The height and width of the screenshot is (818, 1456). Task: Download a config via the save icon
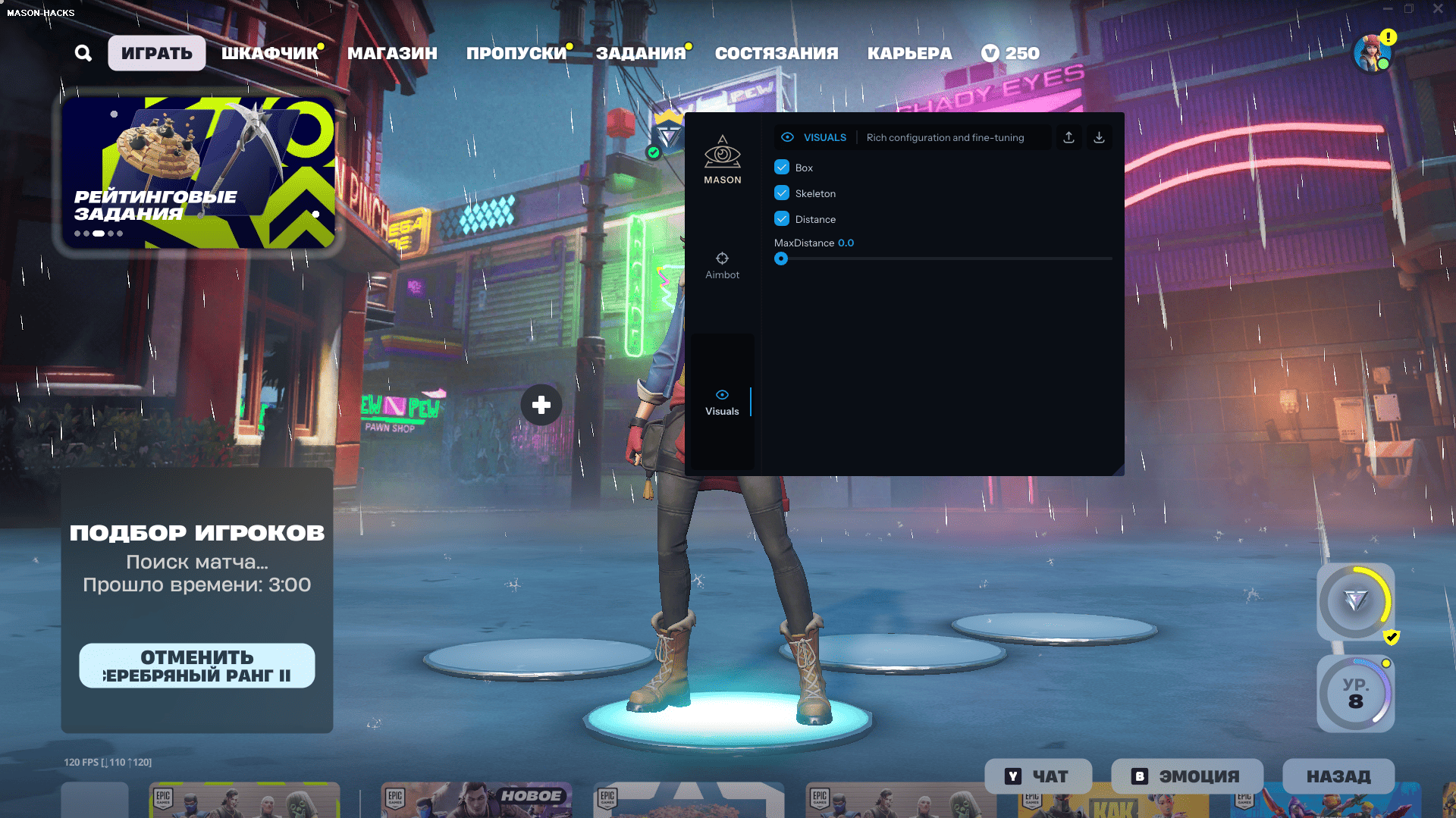point(1099,137)
